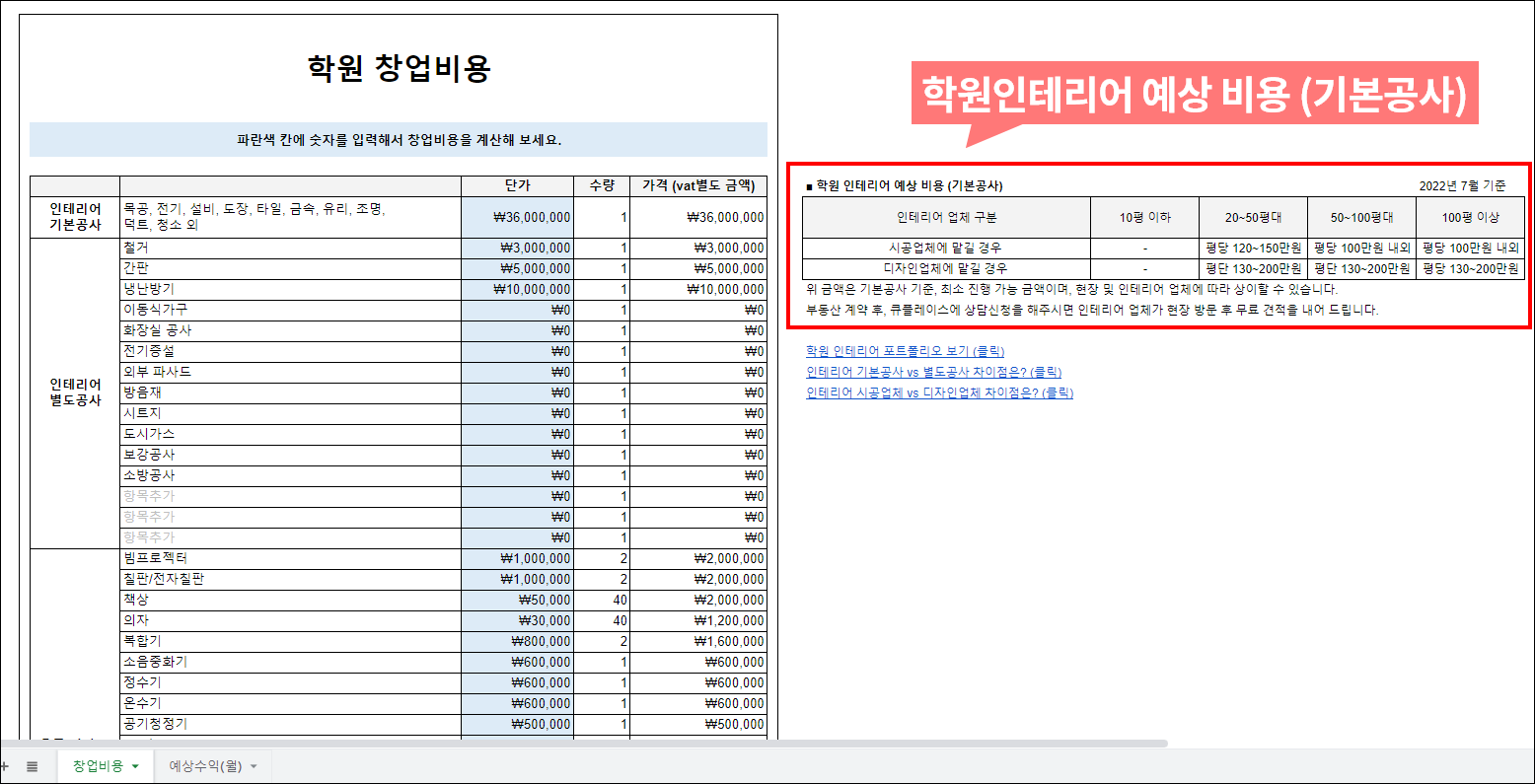Open the all sheets list icon

point(32,766)
